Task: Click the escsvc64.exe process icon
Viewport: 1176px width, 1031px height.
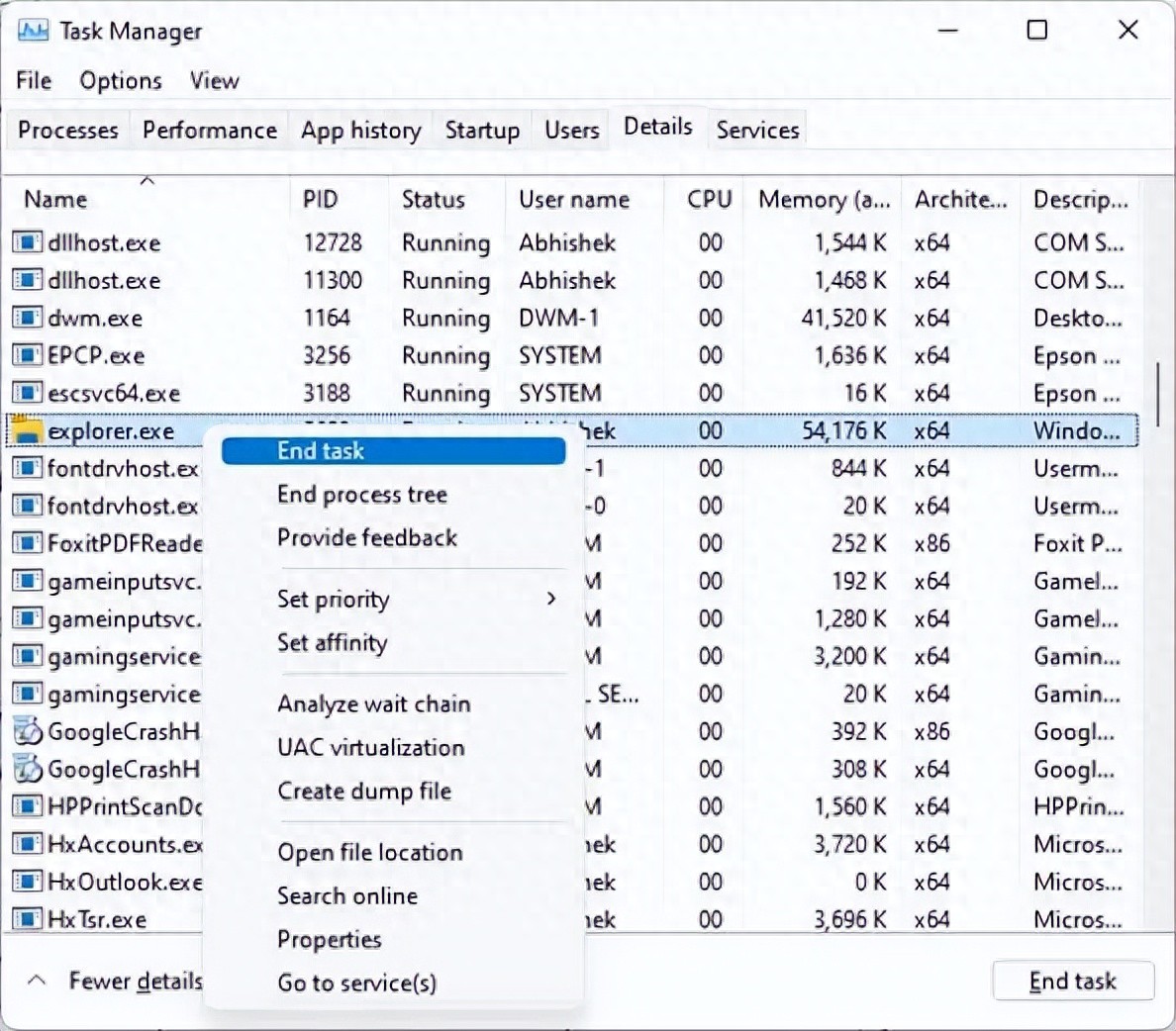Action: (x=27, y=393)
